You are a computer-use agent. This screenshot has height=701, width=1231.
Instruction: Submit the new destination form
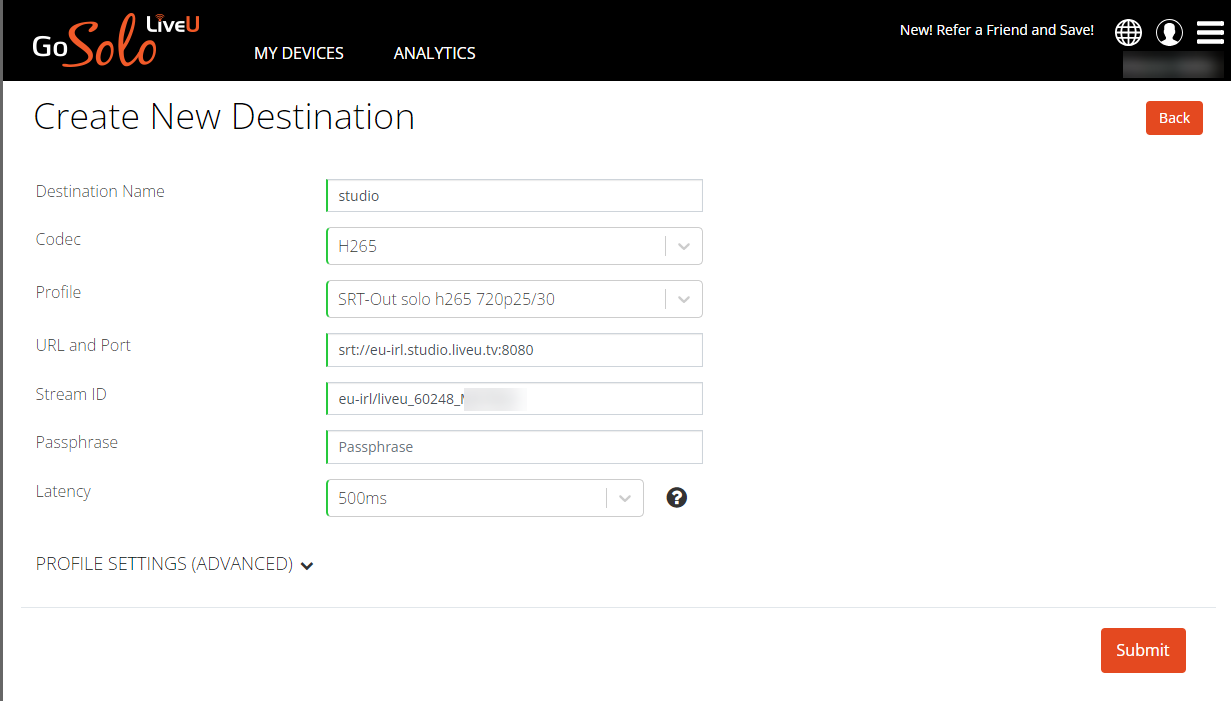[x=1142, y=650]
